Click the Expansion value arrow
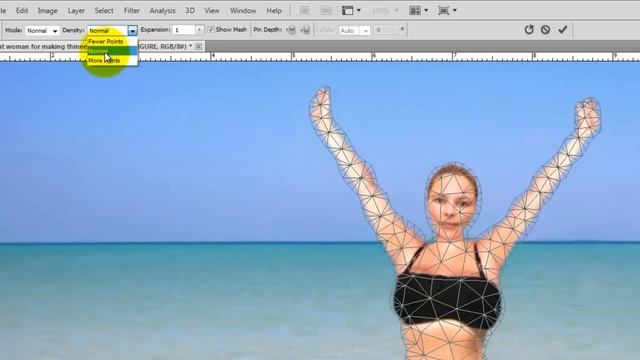Image resolution: width=640 pixels, height=360 pixels. [x=199, y=30]
